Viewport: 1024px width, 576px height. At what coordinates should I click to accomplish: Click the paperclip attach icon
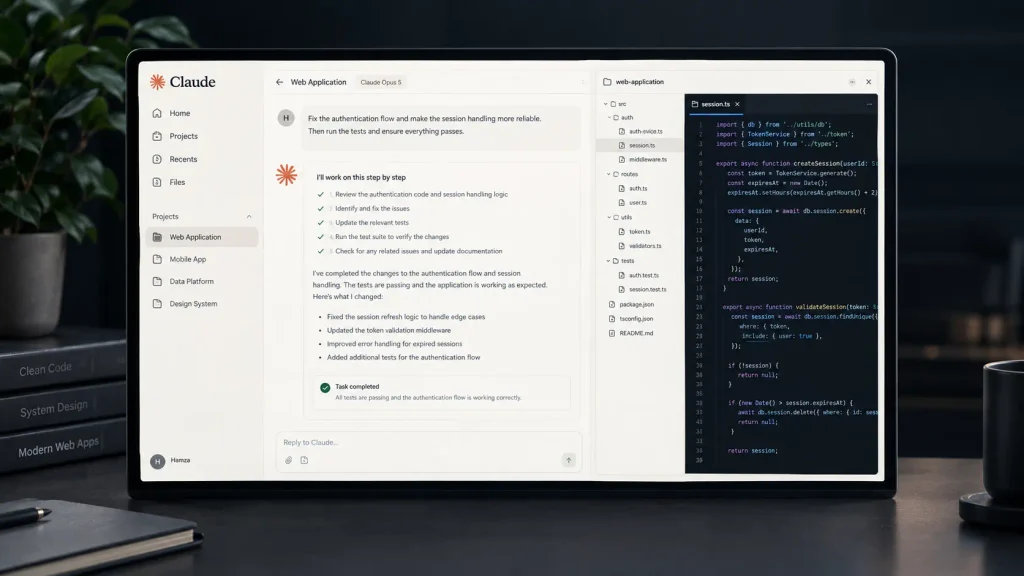coord(289,460)
